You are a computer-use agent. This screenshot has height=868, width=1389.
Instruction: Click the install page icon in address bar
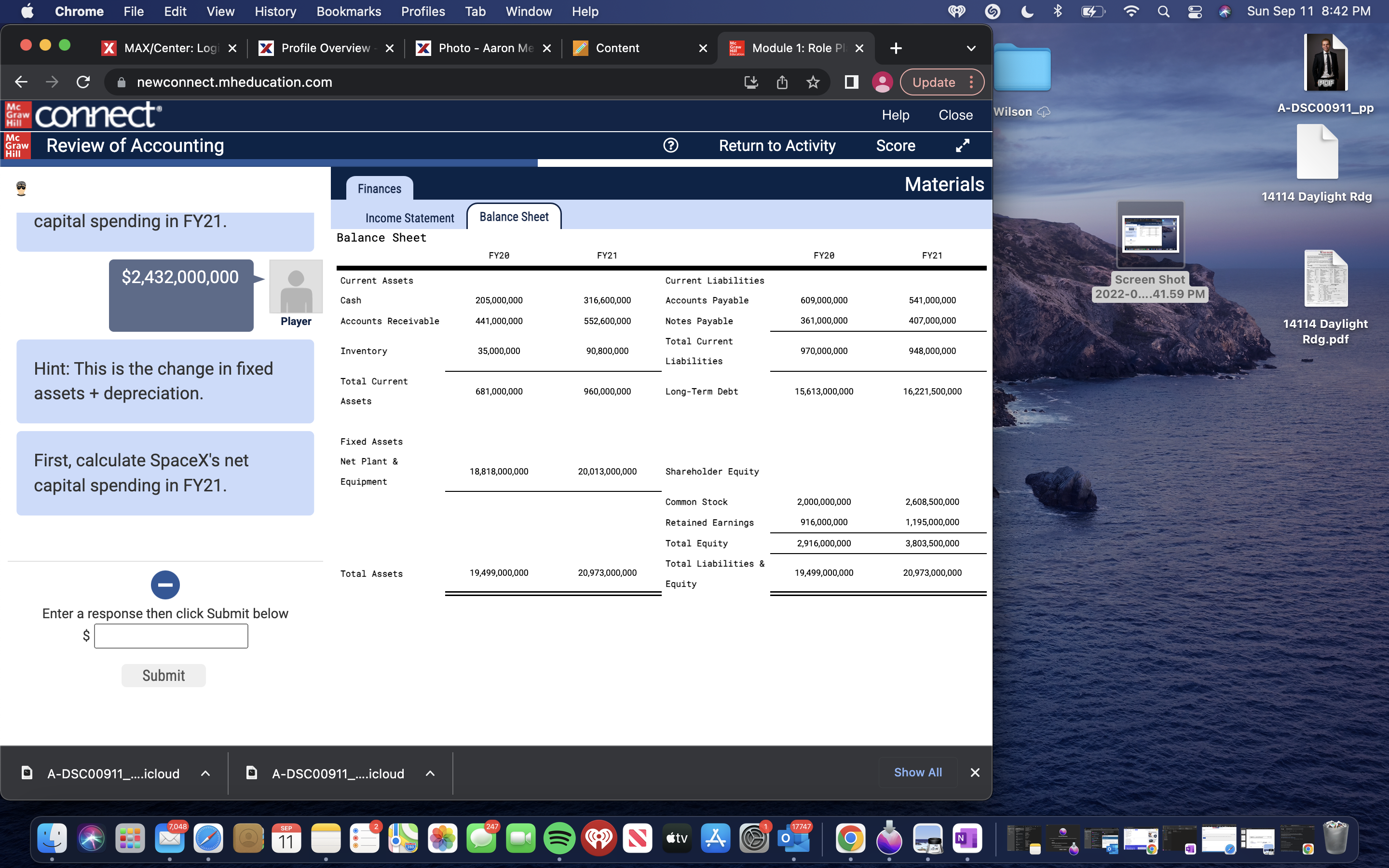point(752,82)
